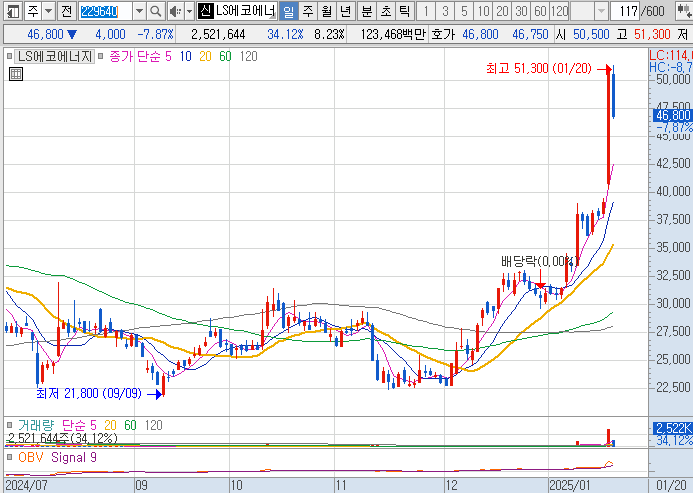Expand the stock code history dropdown
The image size is (693, 493).
tap(139, 11)
